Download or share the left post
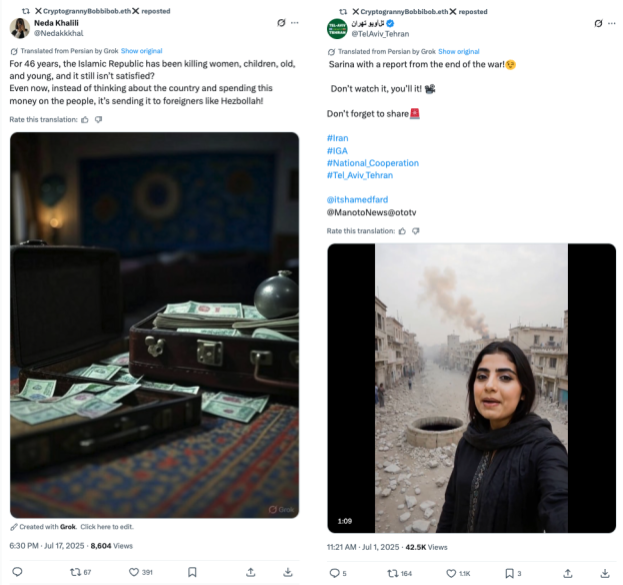 288,572
